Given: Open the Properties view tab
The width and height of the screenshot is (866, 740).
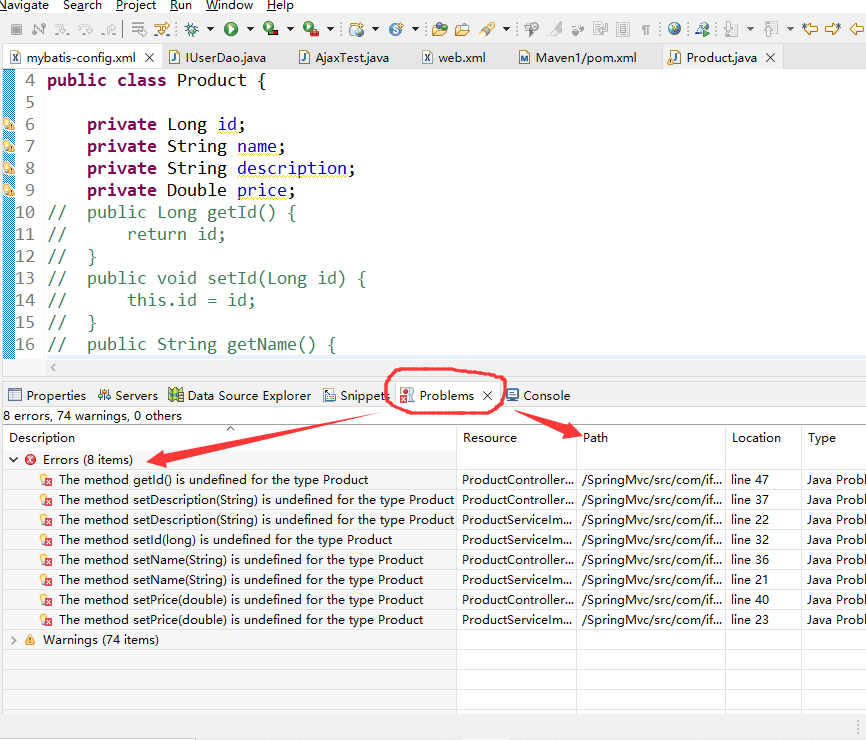Looking at the screenshot, I should 47,395.
